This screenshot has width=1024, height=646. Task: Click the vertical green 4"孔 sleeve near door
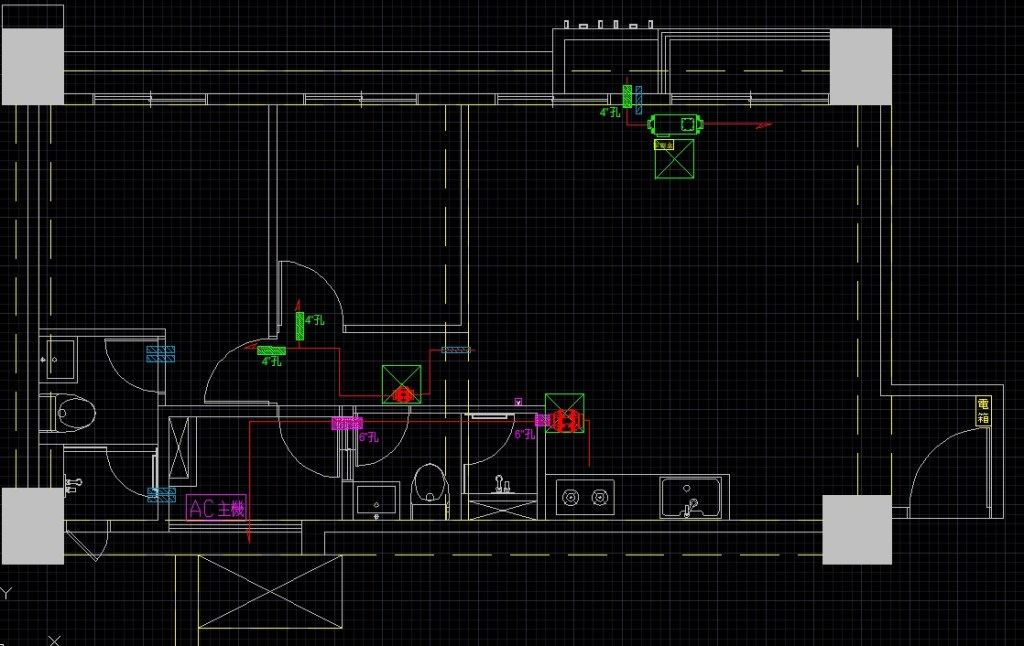(x=299, y=325)
